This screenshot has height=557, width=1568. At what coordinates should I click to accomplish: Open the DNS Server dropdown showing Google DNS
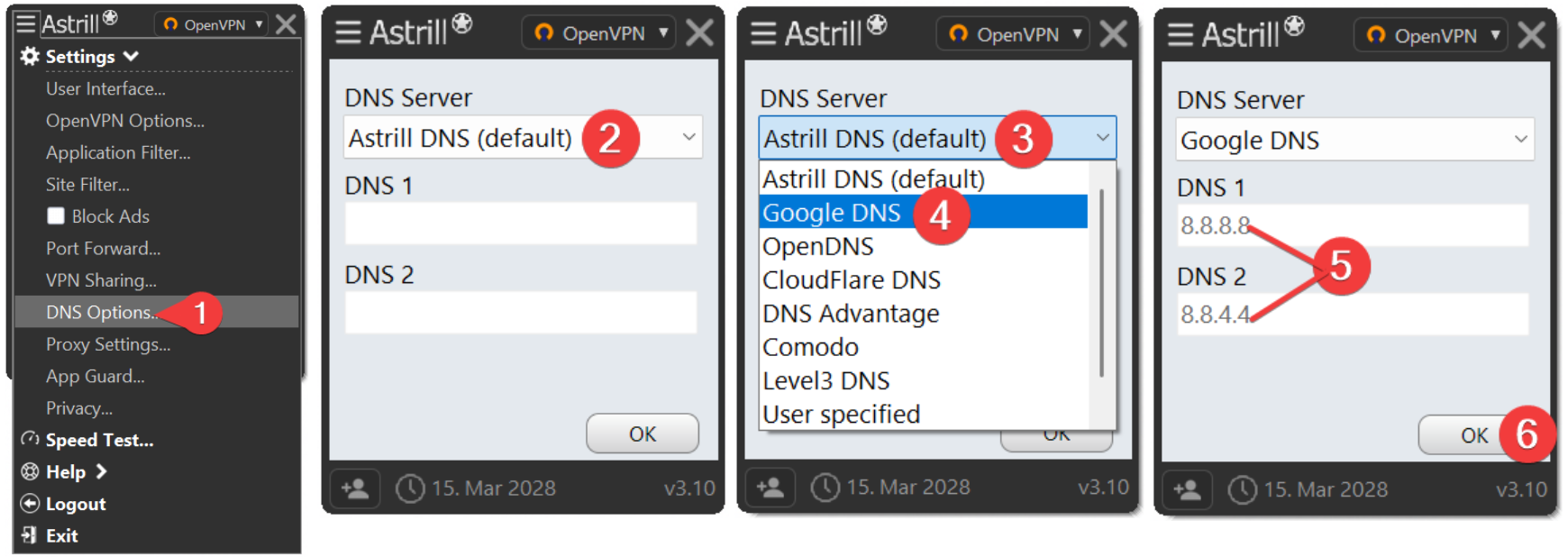click(1354, 140)
